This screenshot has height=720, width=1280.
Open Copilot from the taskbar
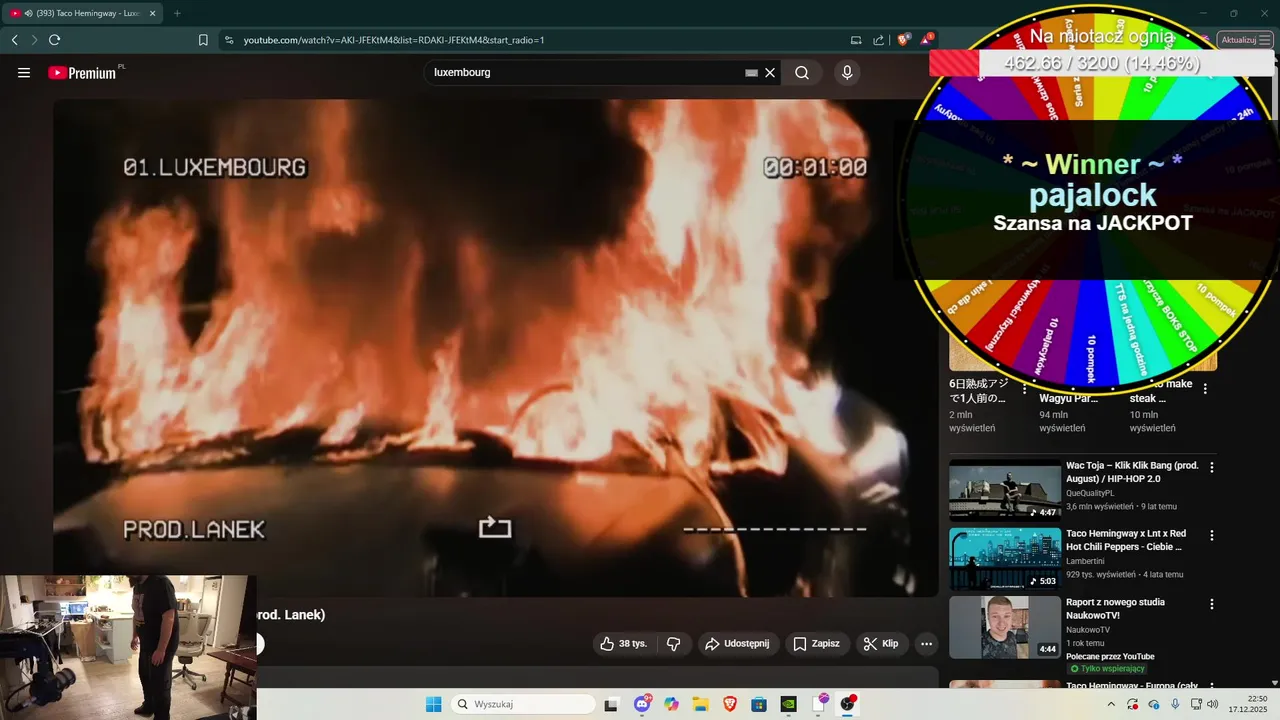coord(671,704)
